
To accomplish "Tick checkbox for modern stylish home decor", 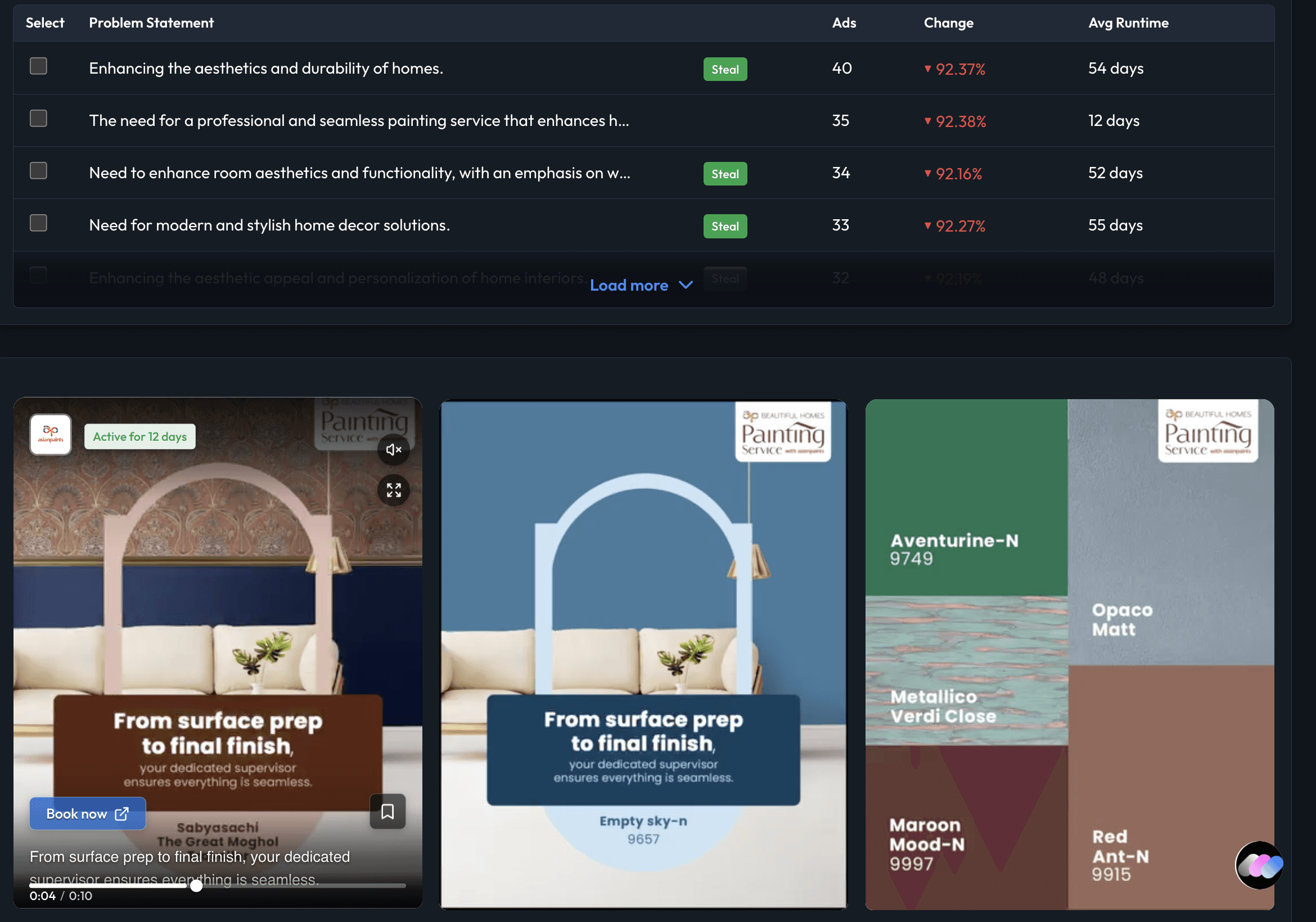I will pyautogui.click(x=38, y=223).
